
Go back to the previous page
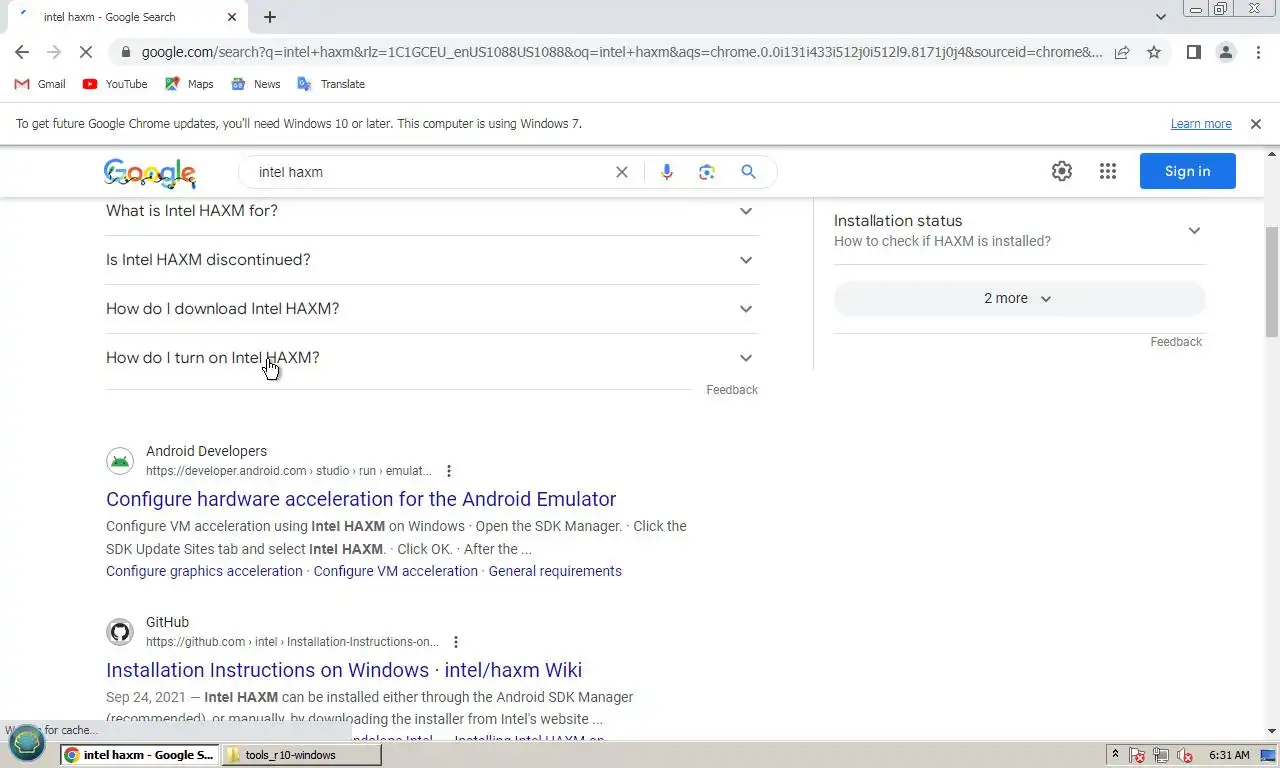(22, 52)
